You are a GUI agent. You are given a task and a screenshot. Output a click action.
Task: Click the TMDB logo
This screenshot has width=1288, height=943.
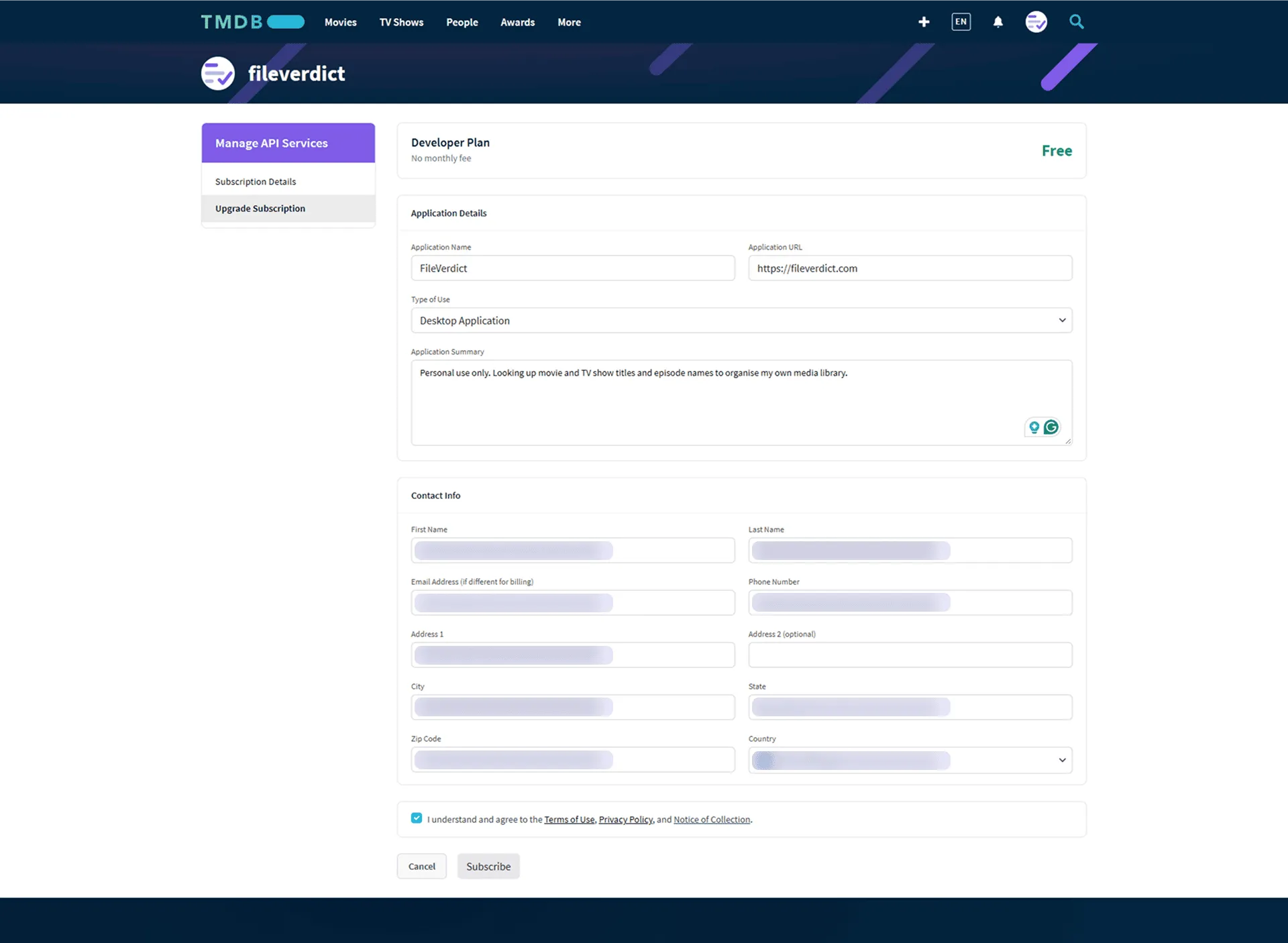[253, 22]
